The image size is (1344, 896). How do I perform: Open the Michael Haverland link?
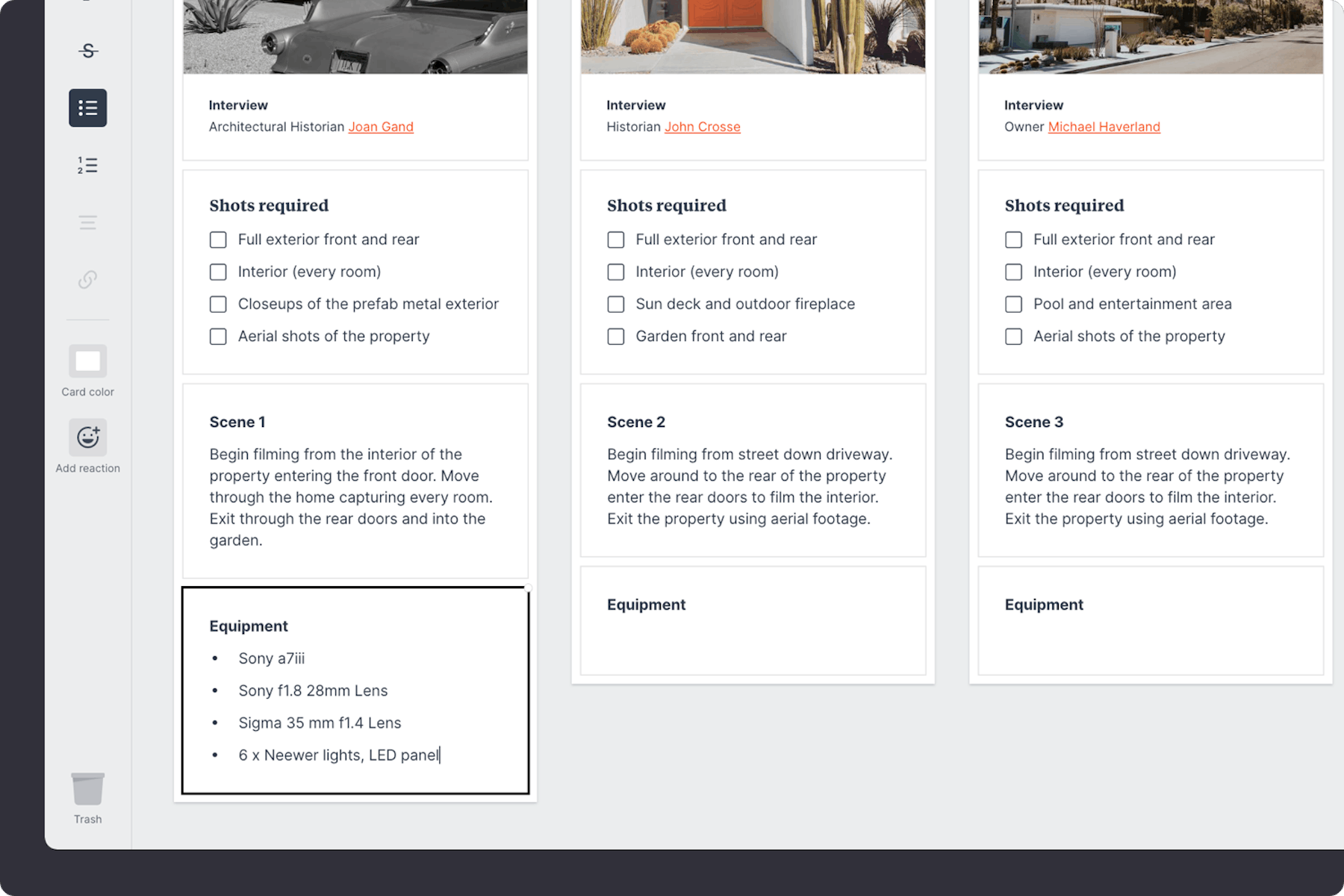(x=1104, y=127)
